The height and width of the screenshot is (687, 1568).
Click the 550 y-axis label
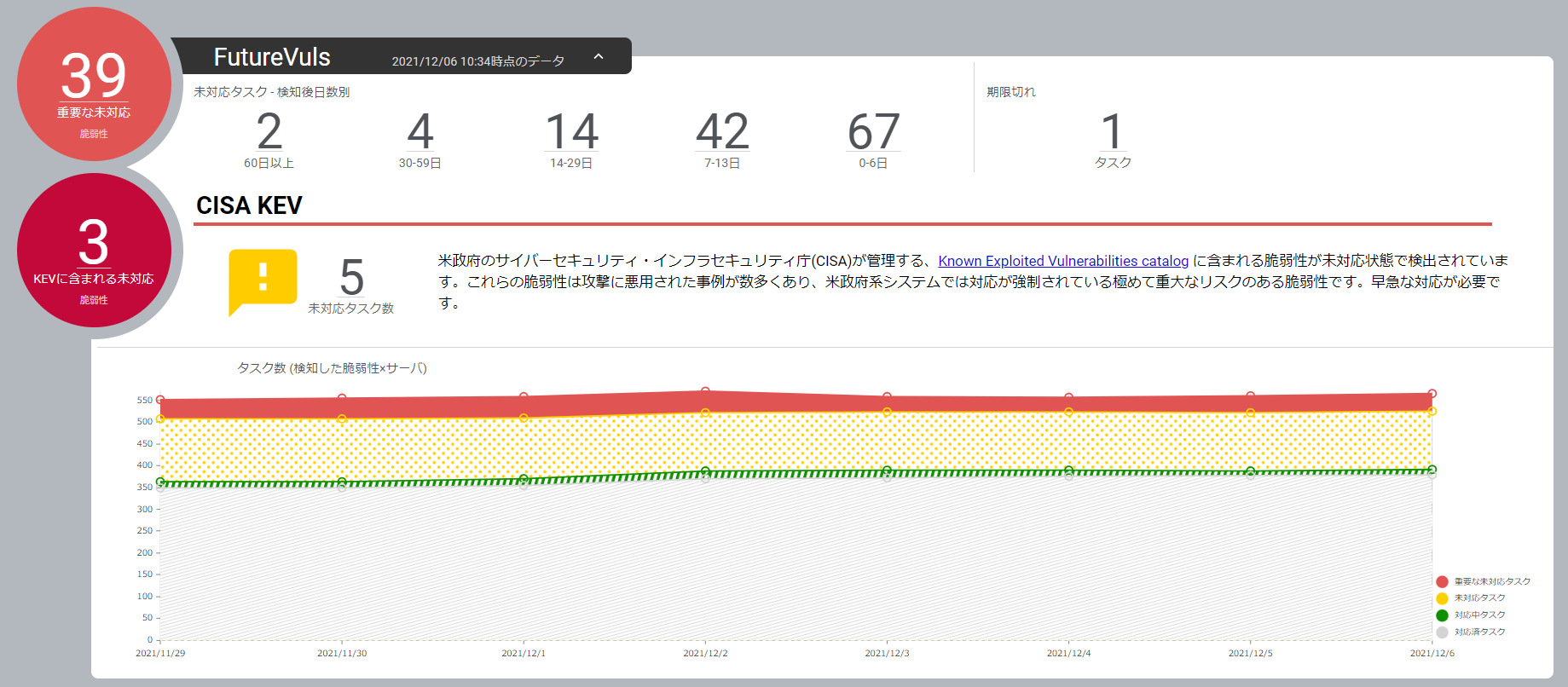coord(145,400)
